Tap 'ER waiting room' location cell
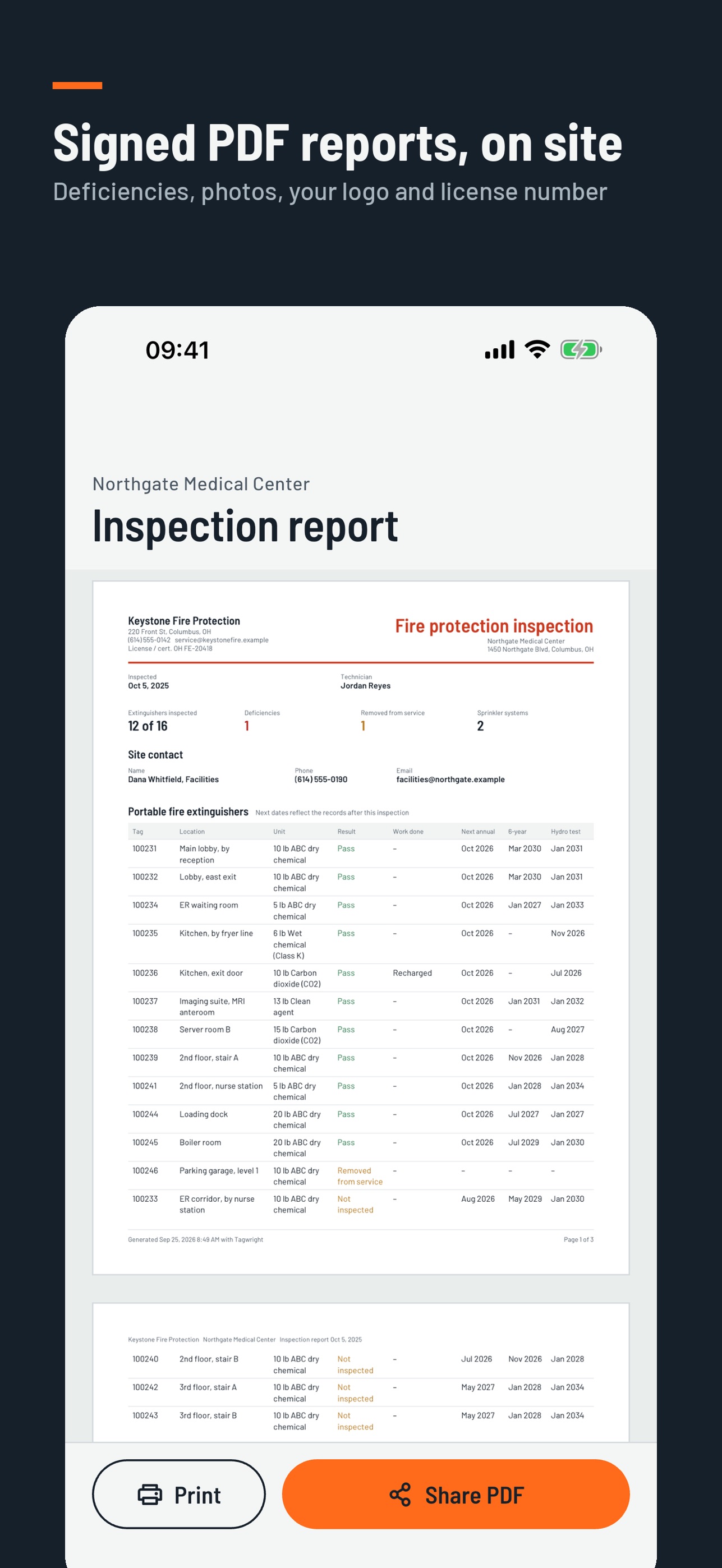Image resolution: width=722 pixels, height=1568 pixels. 209,905
